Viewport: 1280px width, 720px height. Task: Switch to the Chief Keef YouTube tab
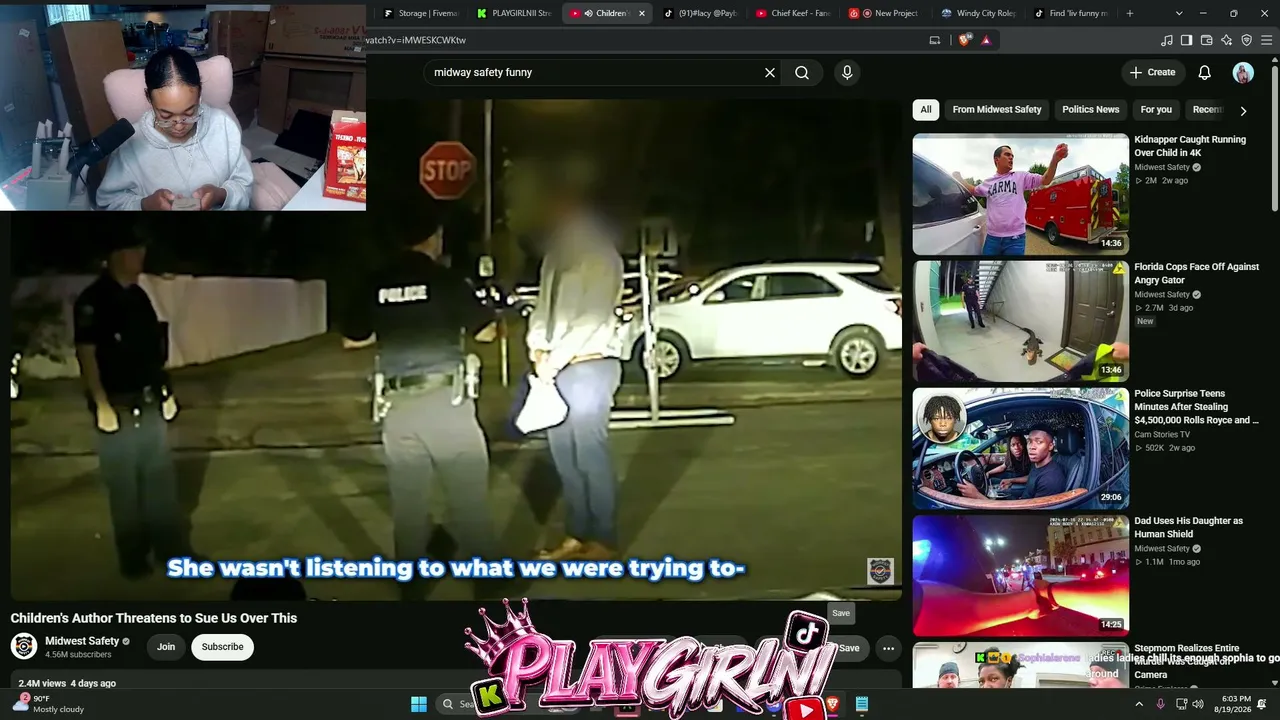pyautogui.click(x=793, y=13)
